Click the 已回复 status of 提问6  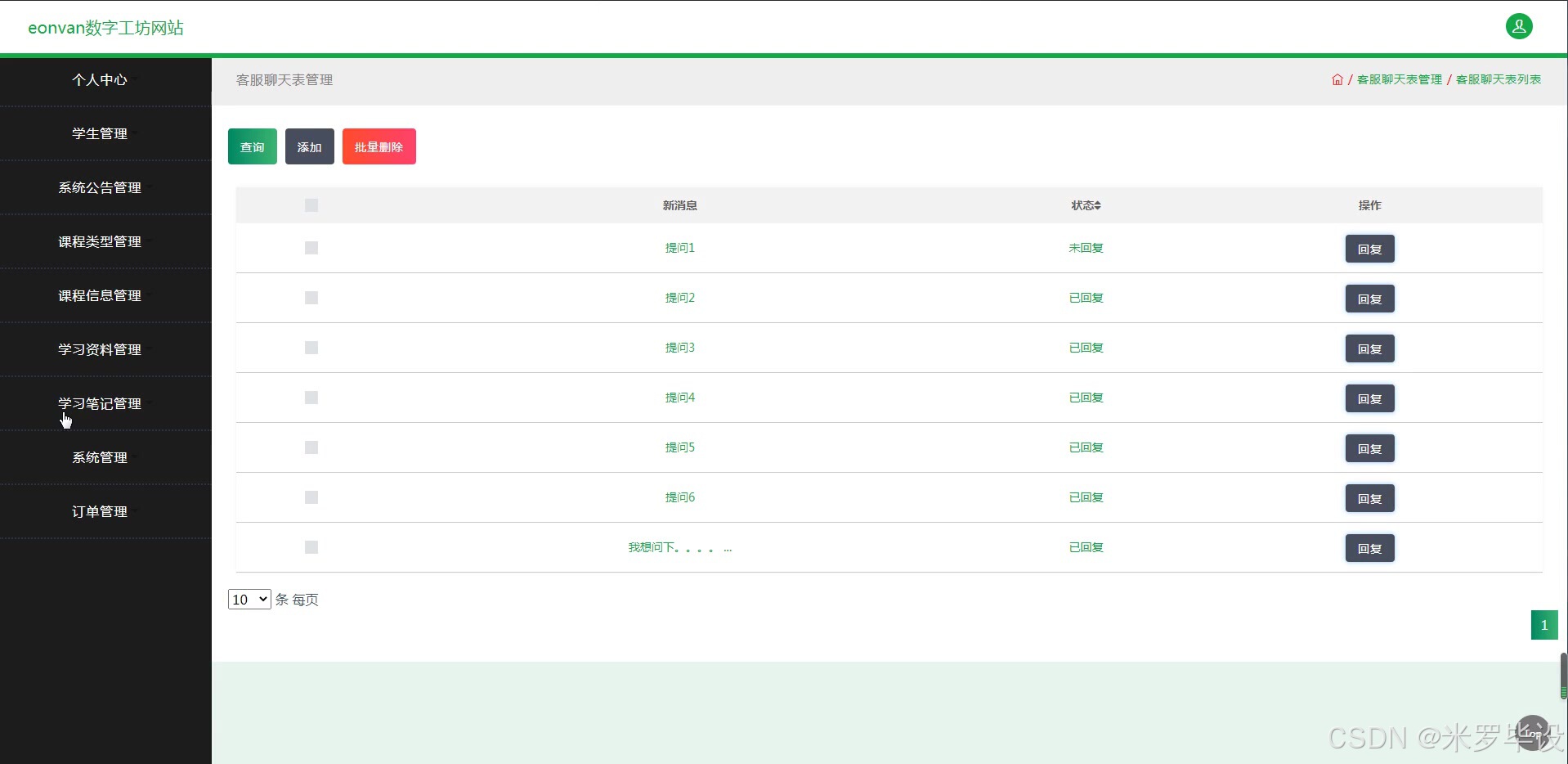(1086, 497)
